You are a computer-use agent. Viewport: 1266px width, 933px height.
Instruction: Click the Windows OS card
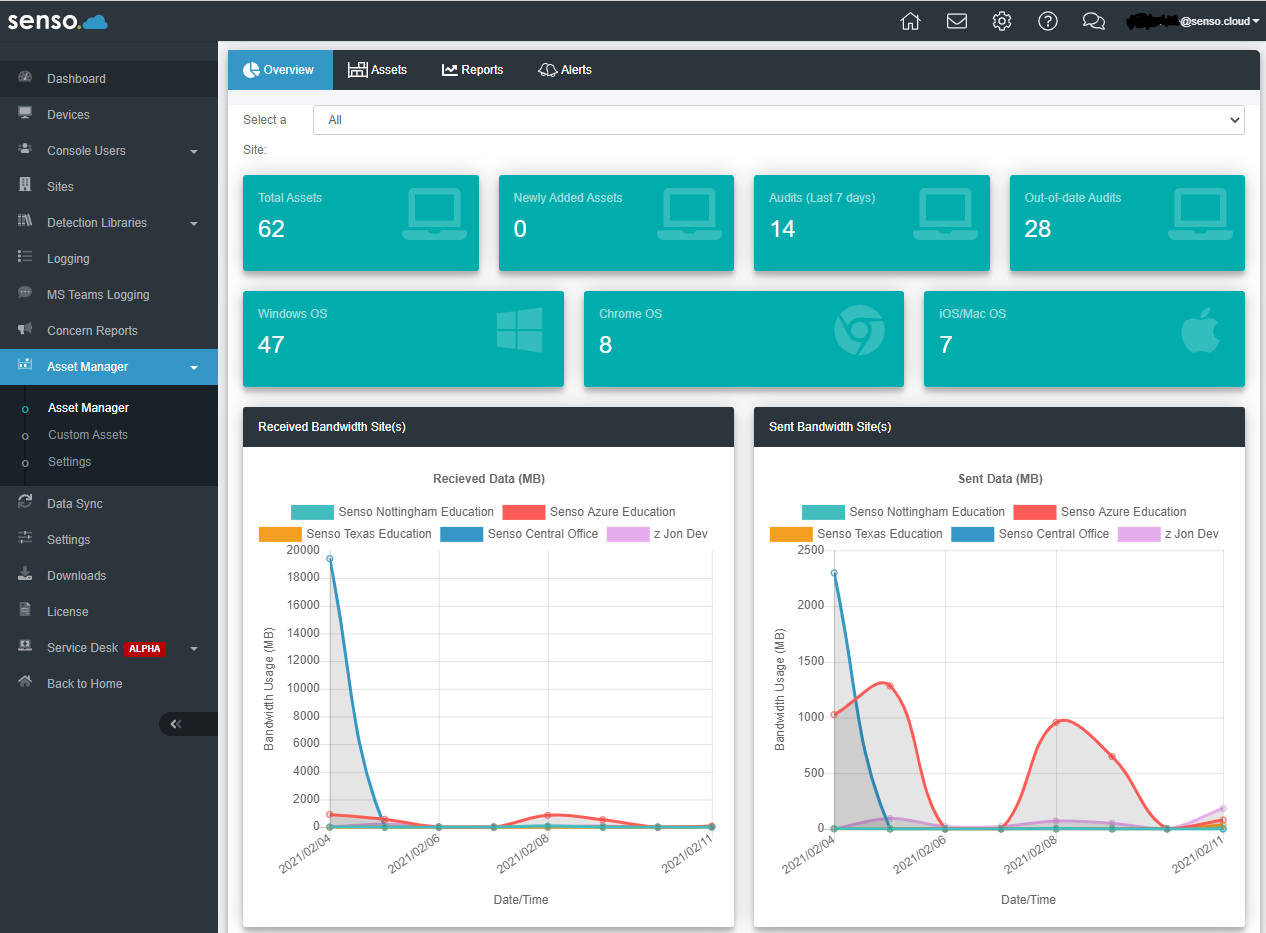(x=403, y=339)
